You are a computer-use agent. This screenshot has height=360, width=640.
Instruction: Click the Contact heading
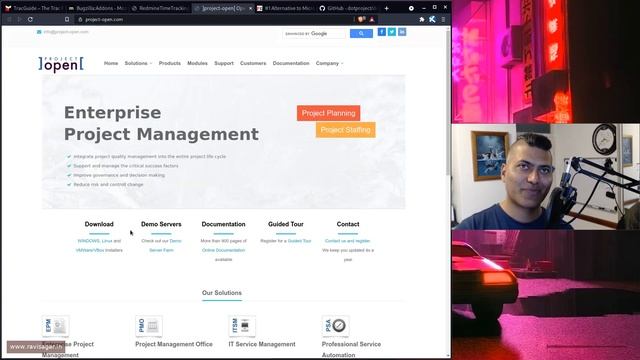click(348, 224)
